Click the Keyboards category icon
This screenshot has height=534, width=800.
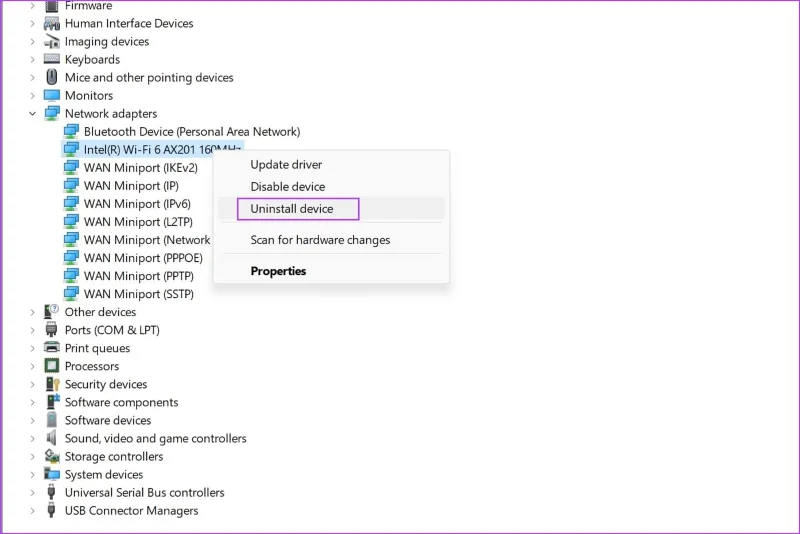click(52, 59)
